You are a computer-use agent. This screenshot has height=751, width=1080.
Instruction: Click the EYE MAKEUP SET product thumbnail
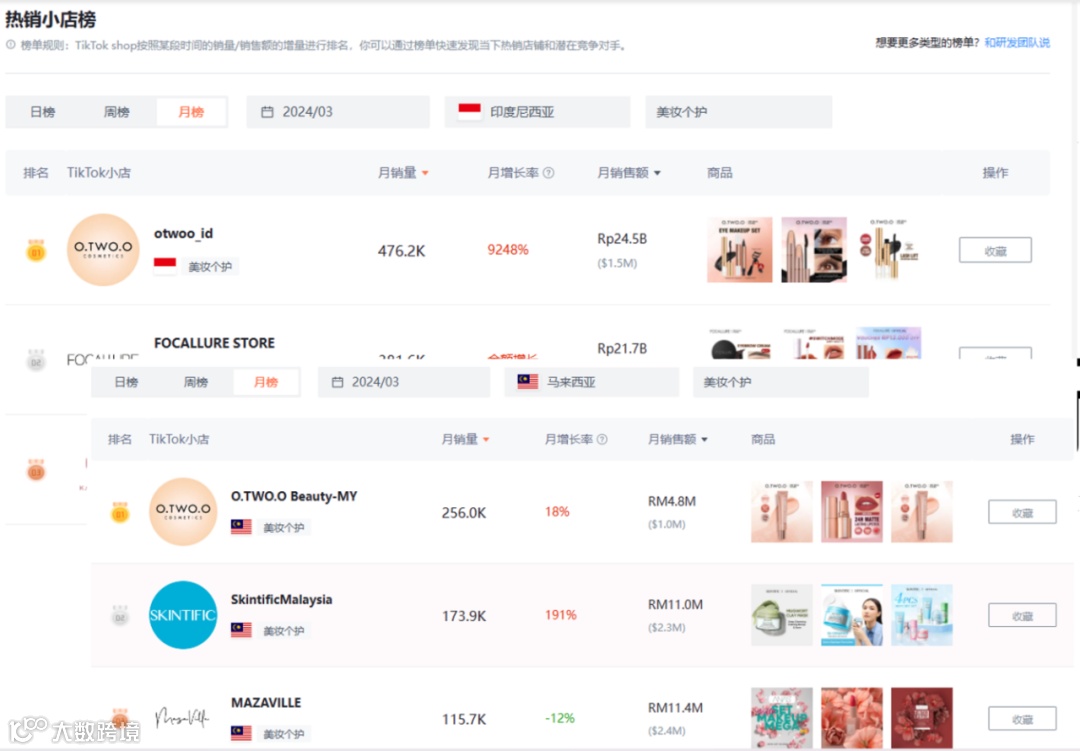740,249
